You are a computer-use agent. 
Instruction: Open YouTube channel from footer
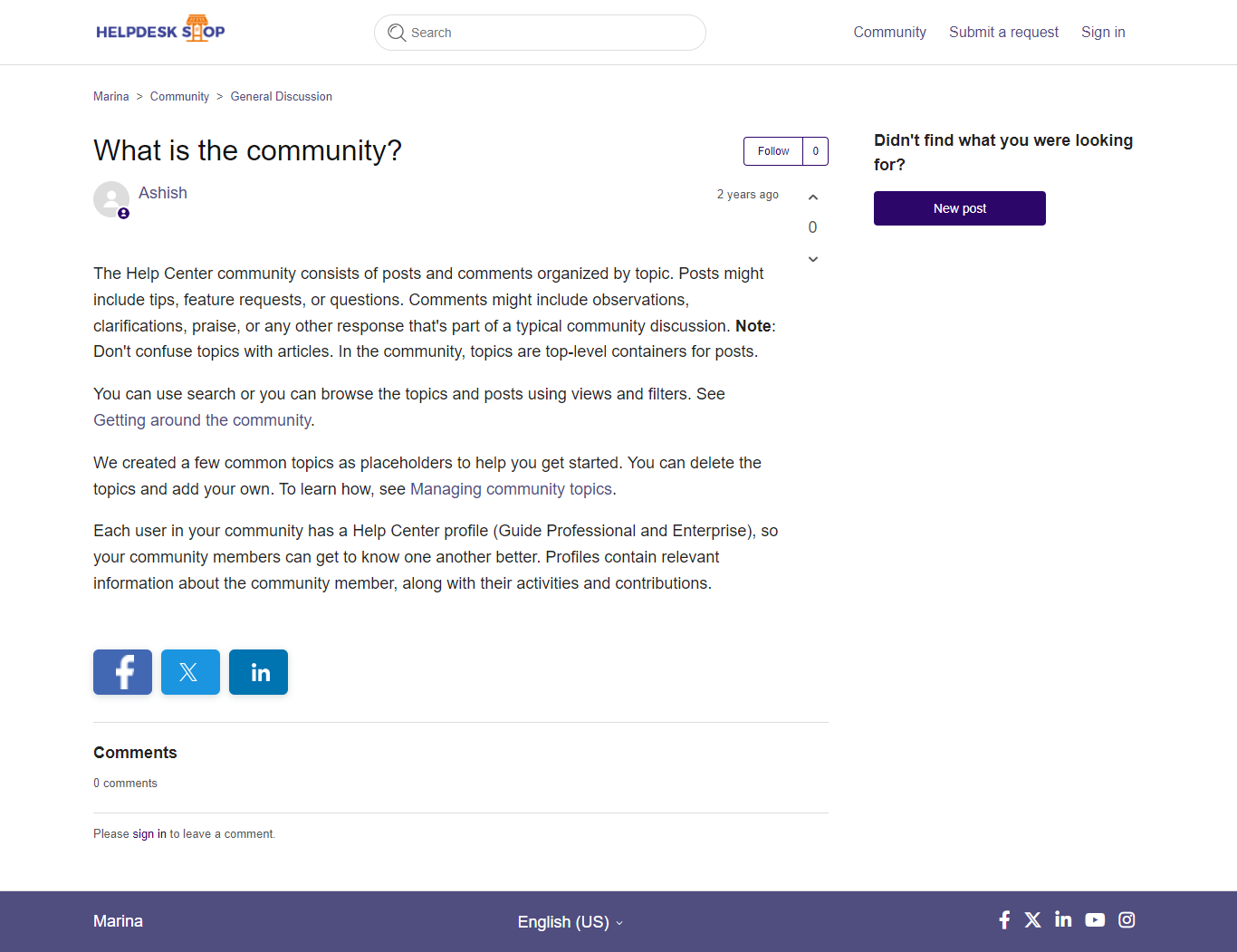point(1095,920)
